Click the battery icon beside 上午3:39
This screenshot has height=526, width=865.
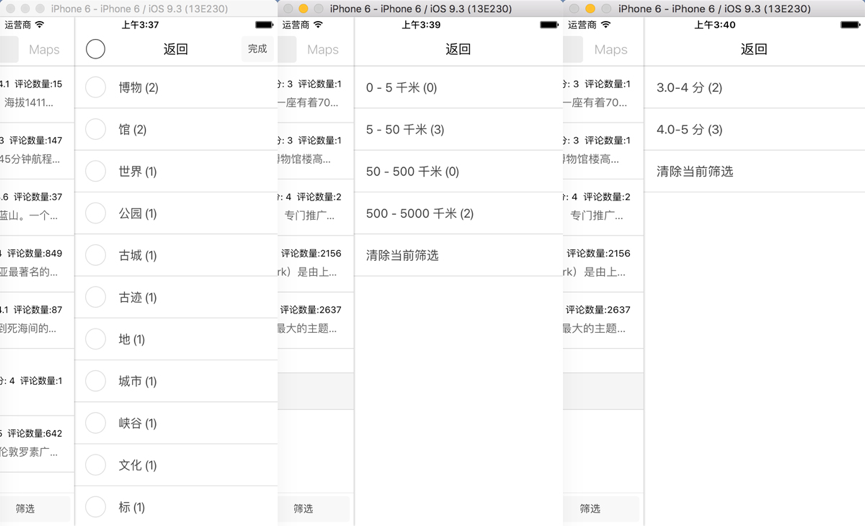click(x=549, y=25)
